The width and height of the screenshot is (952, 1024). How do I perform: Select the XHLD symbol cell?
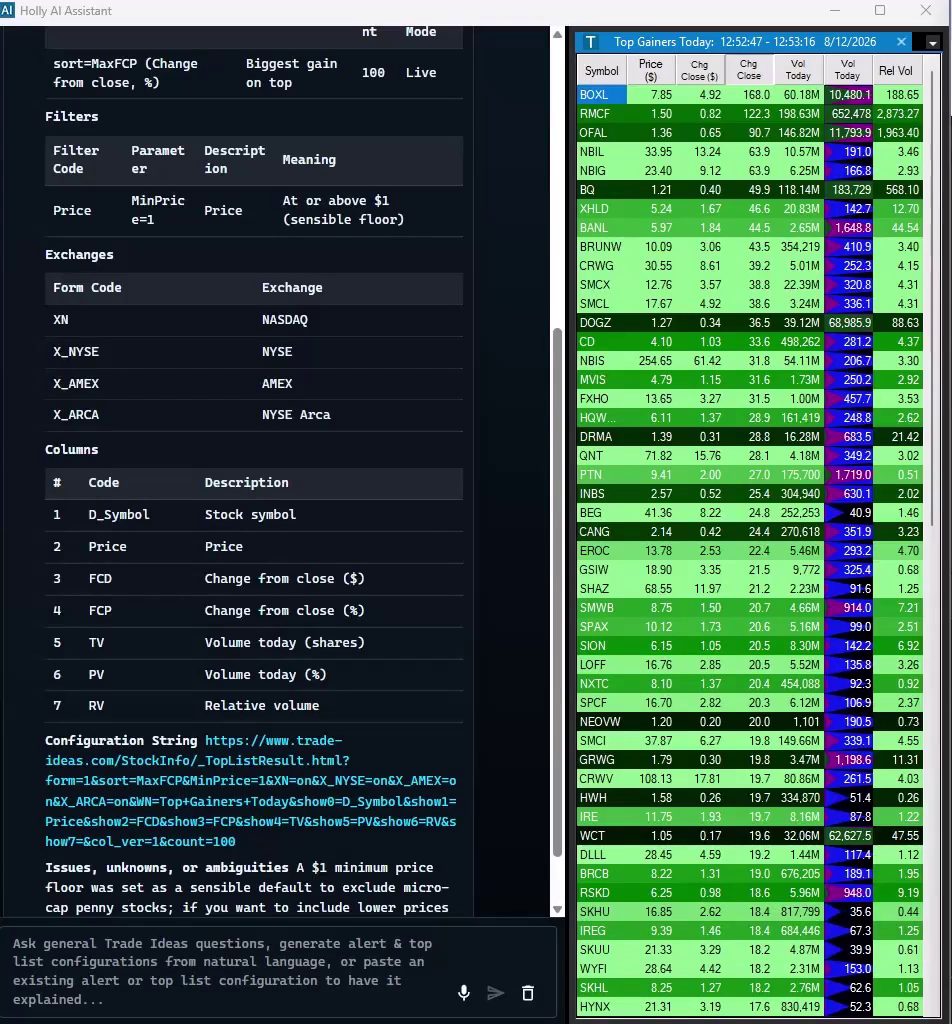coord(601,208)
